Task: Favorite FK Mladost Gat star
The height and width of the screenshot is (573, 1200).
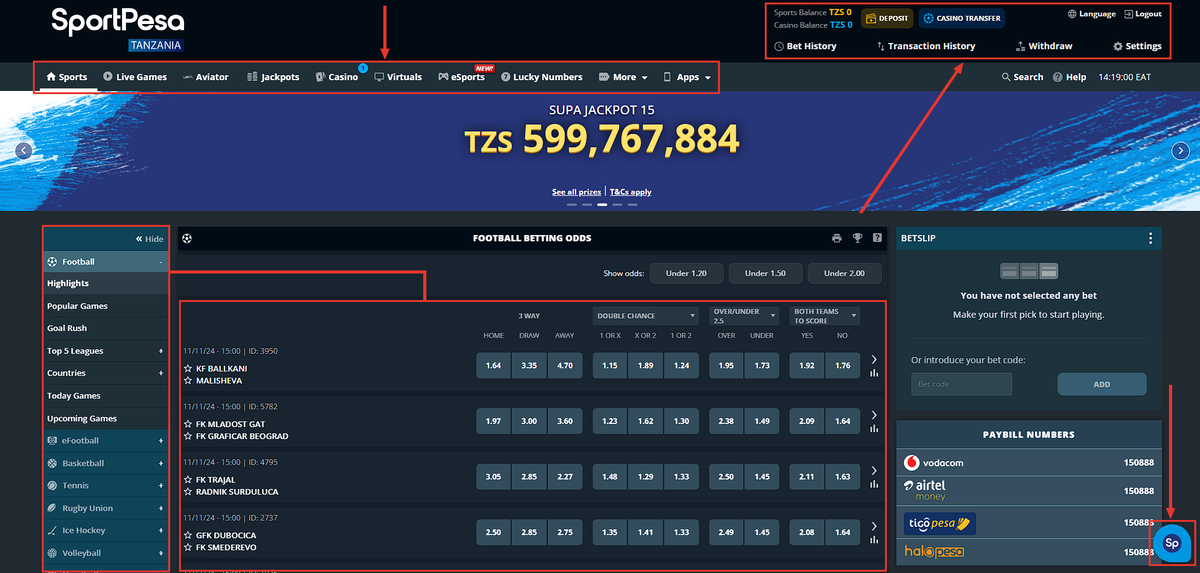Action: 188,425
